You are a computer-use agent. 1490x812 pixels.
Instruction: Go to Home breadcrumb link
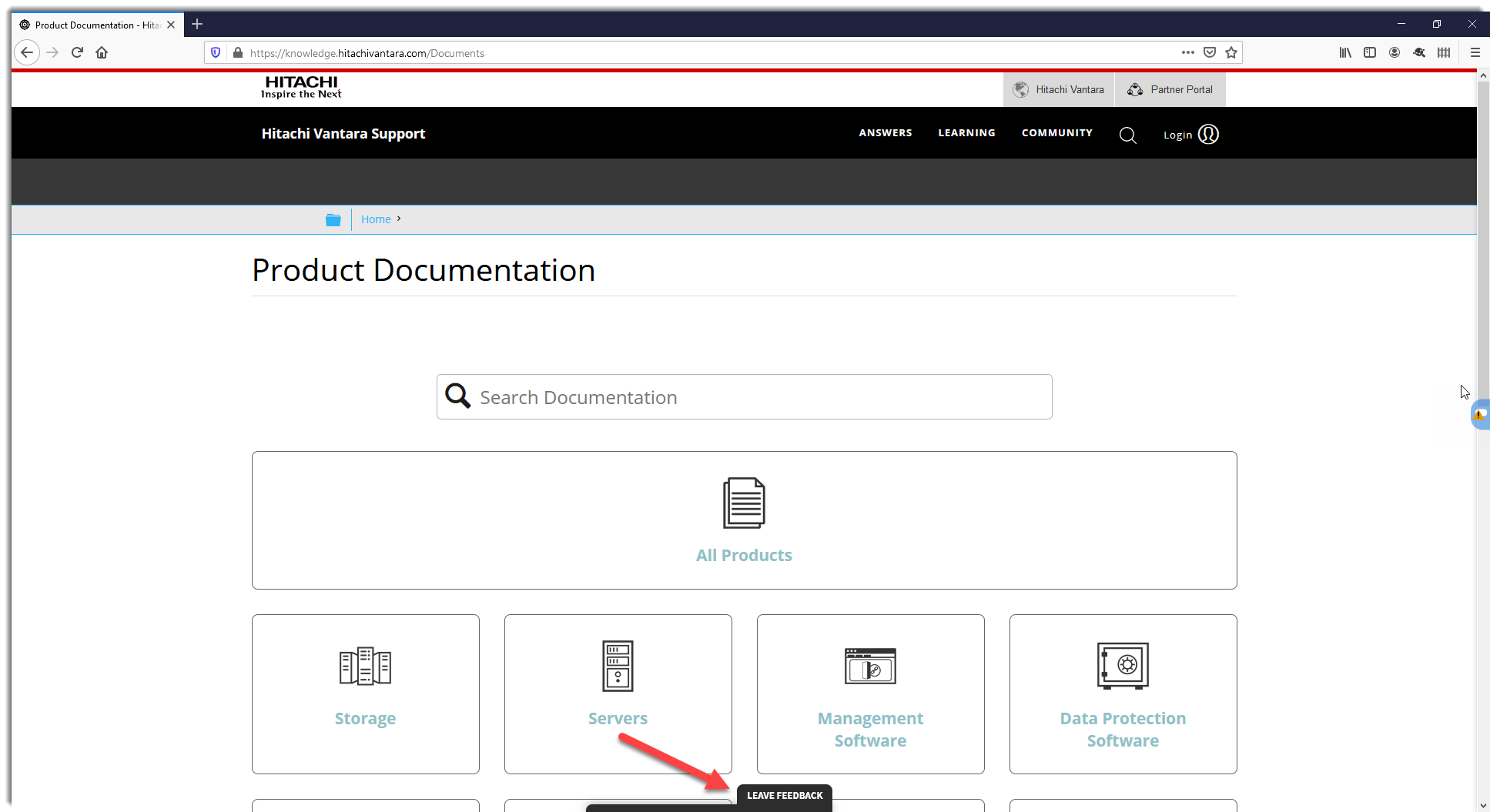(376, 219)
